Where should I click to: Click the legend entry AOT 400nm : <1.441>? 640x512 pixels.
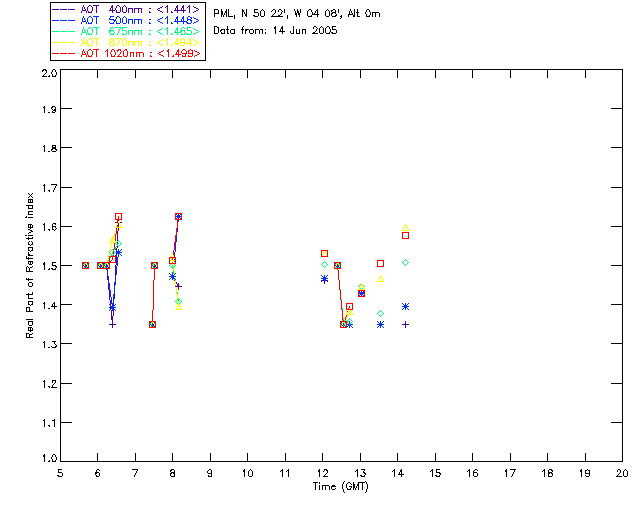[126, 9]
